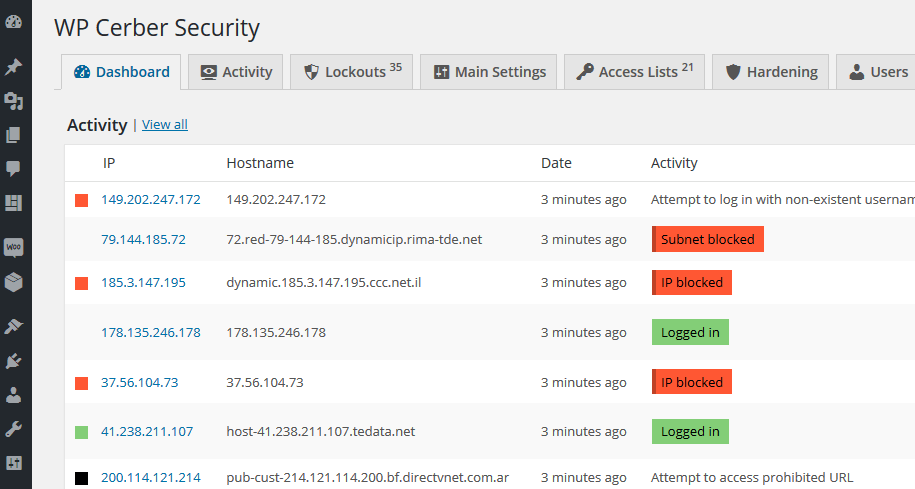915x489 pixels.
Task: Click the shield icon on Lockouts tab
Action: click(312, 72)
